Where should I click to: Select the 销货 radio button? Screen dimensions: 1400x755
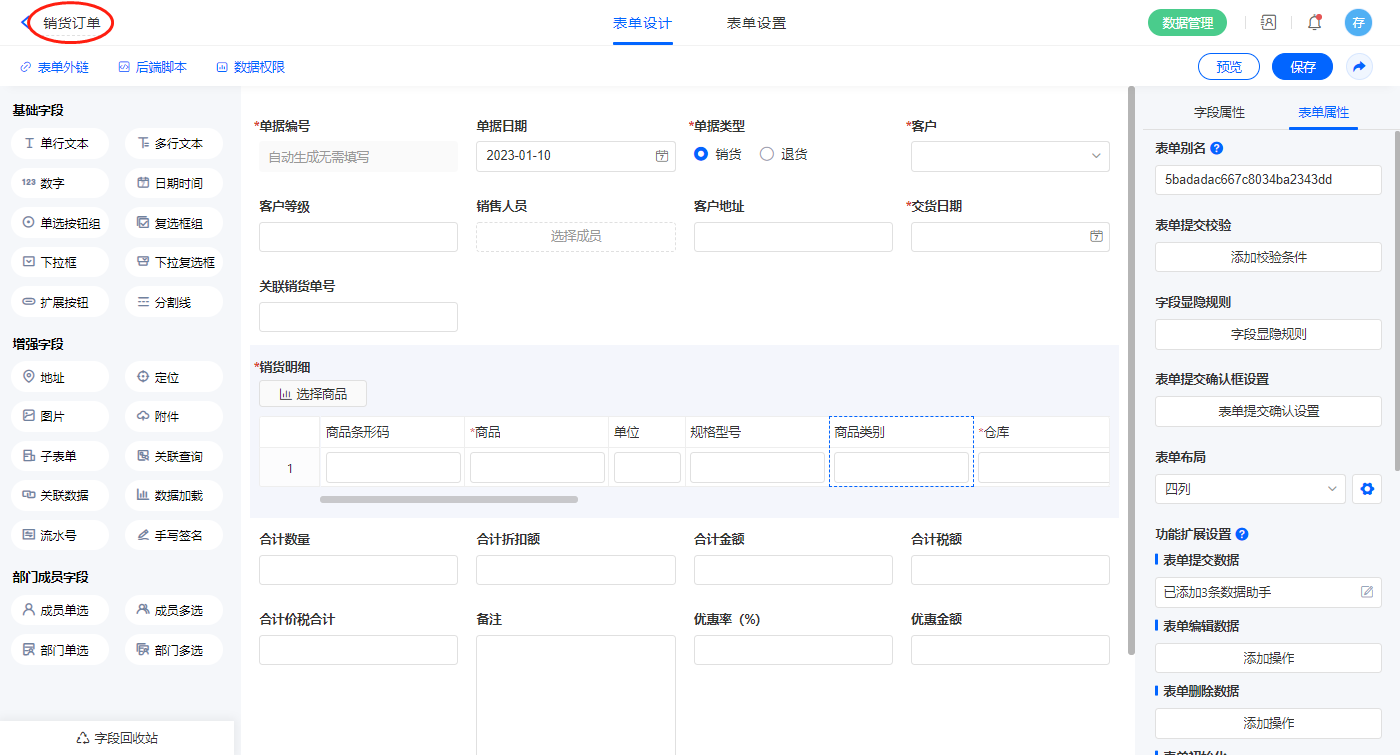coord(701,154)
